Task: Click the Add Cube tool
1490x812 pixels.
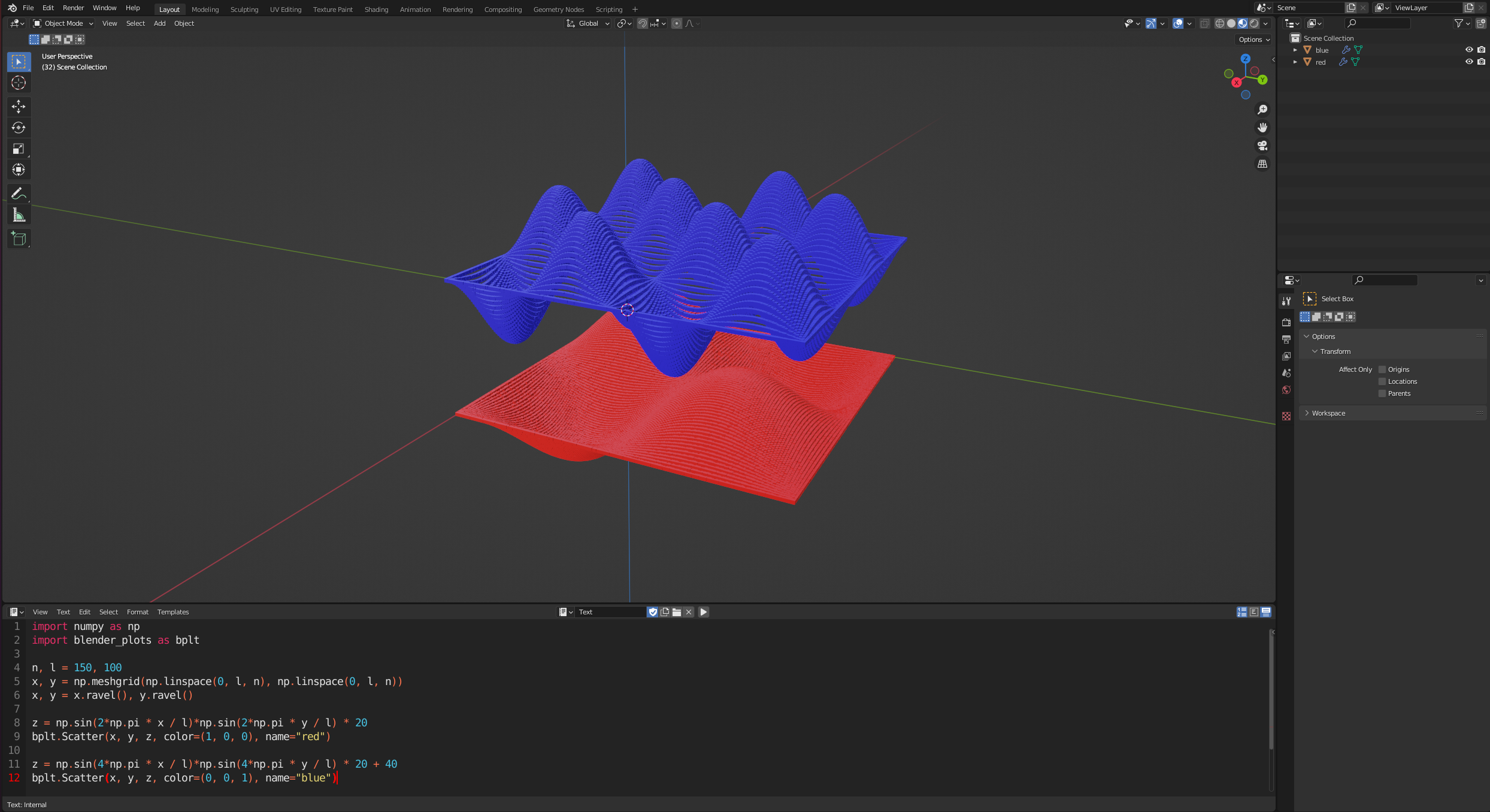Action: tap(19, 239)
